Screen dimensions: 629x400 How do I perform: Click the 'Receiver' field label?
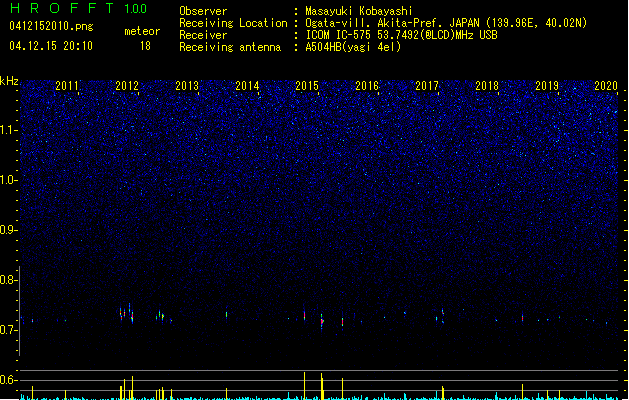[x=203, y=35]
